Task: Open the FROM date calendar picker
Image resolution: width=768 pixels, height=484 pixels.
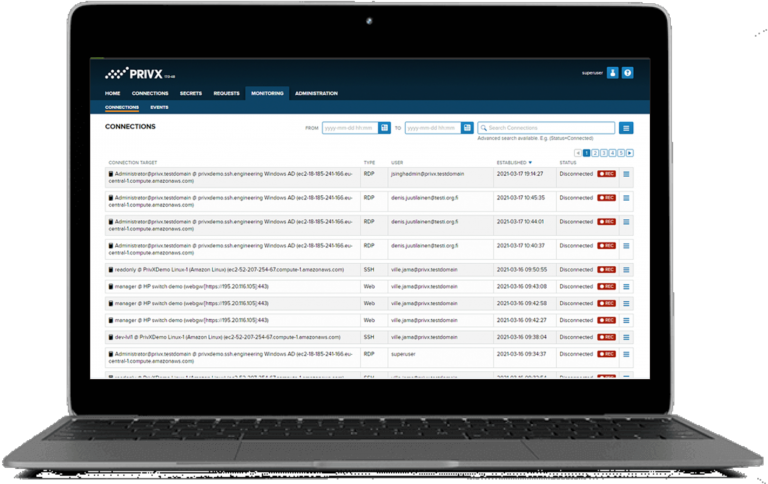Action: (x=384, y=128)
